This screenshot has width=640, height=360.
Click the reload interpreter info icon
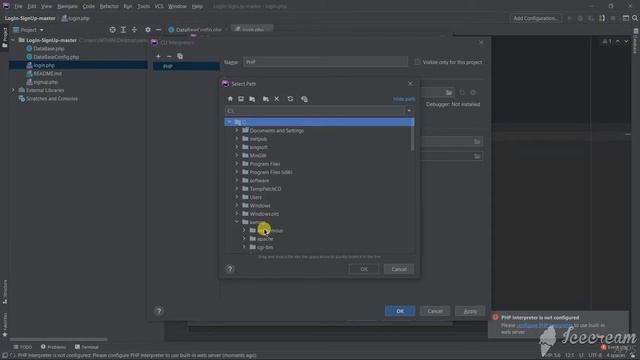462,93
